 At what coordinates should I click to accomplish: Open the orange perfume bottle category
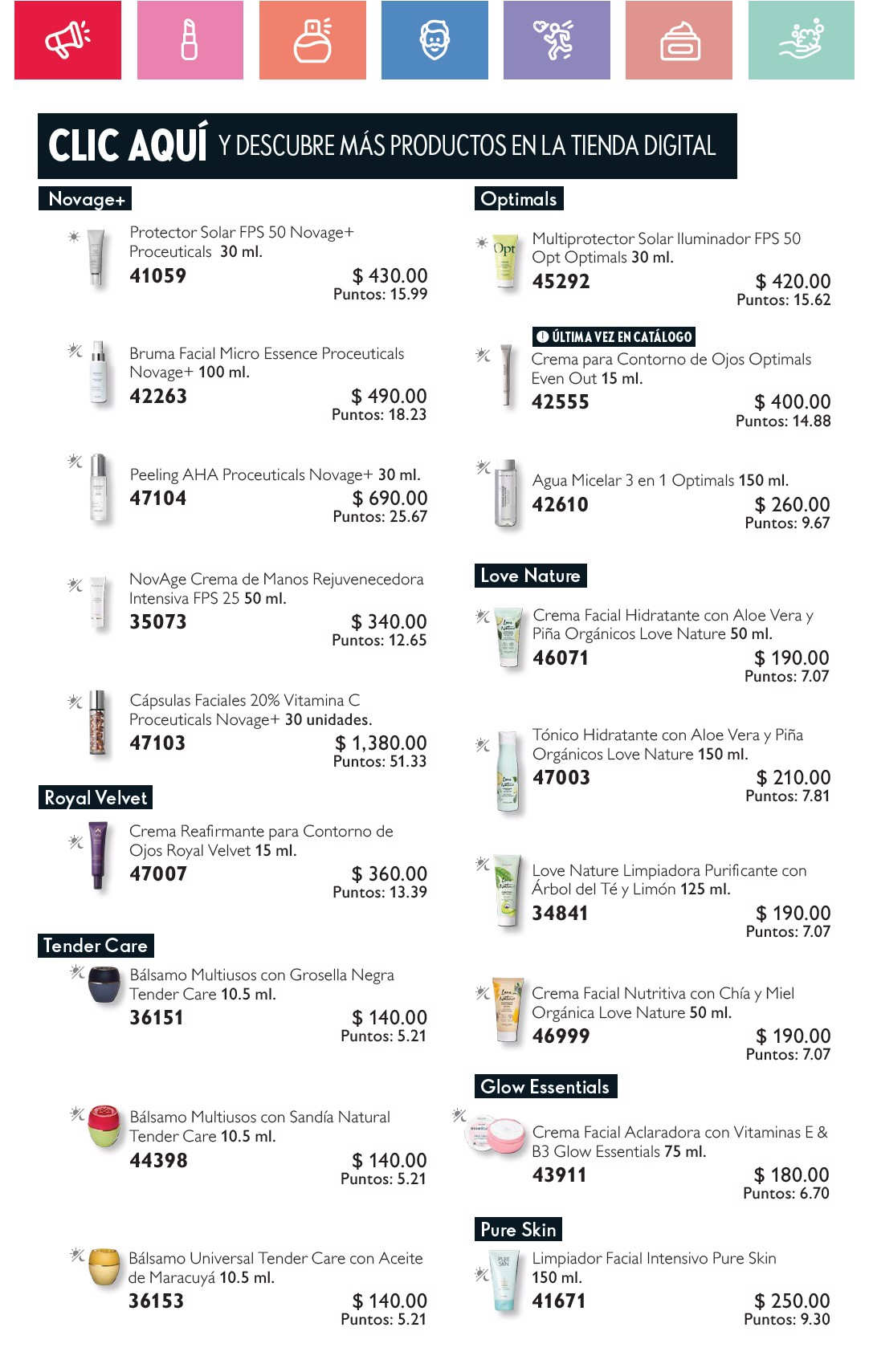[312, 40]
